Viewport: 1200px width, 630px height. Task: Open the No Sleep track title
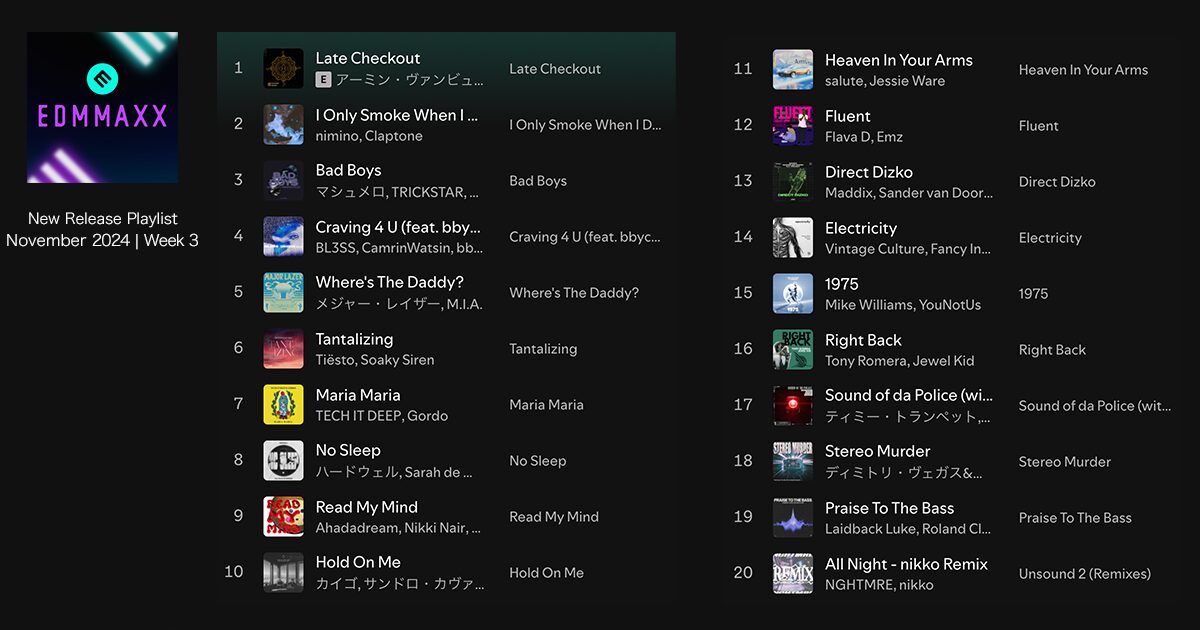[x=348, y=450]
